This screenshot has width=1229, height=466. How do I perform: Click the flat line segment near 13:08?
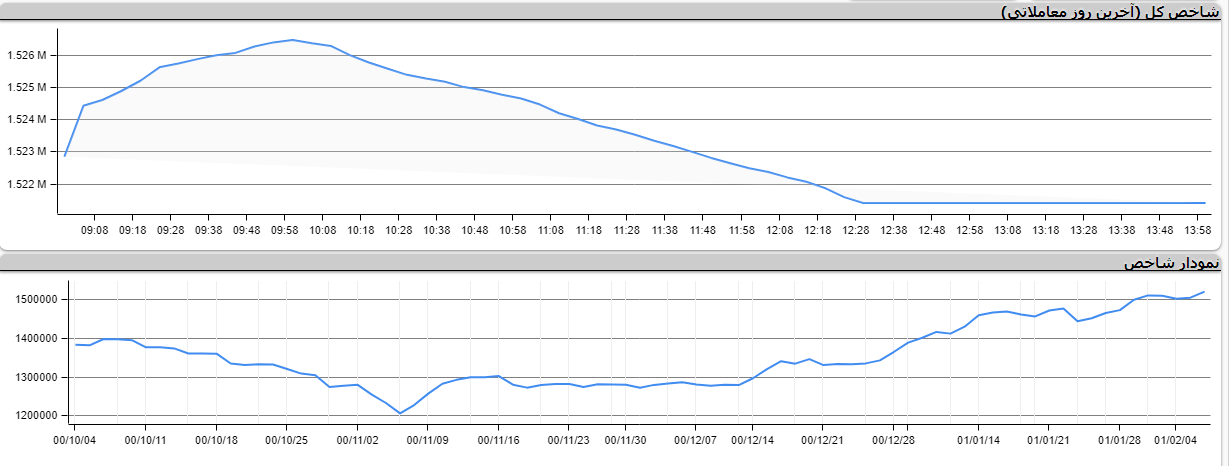coord(1045,203)
